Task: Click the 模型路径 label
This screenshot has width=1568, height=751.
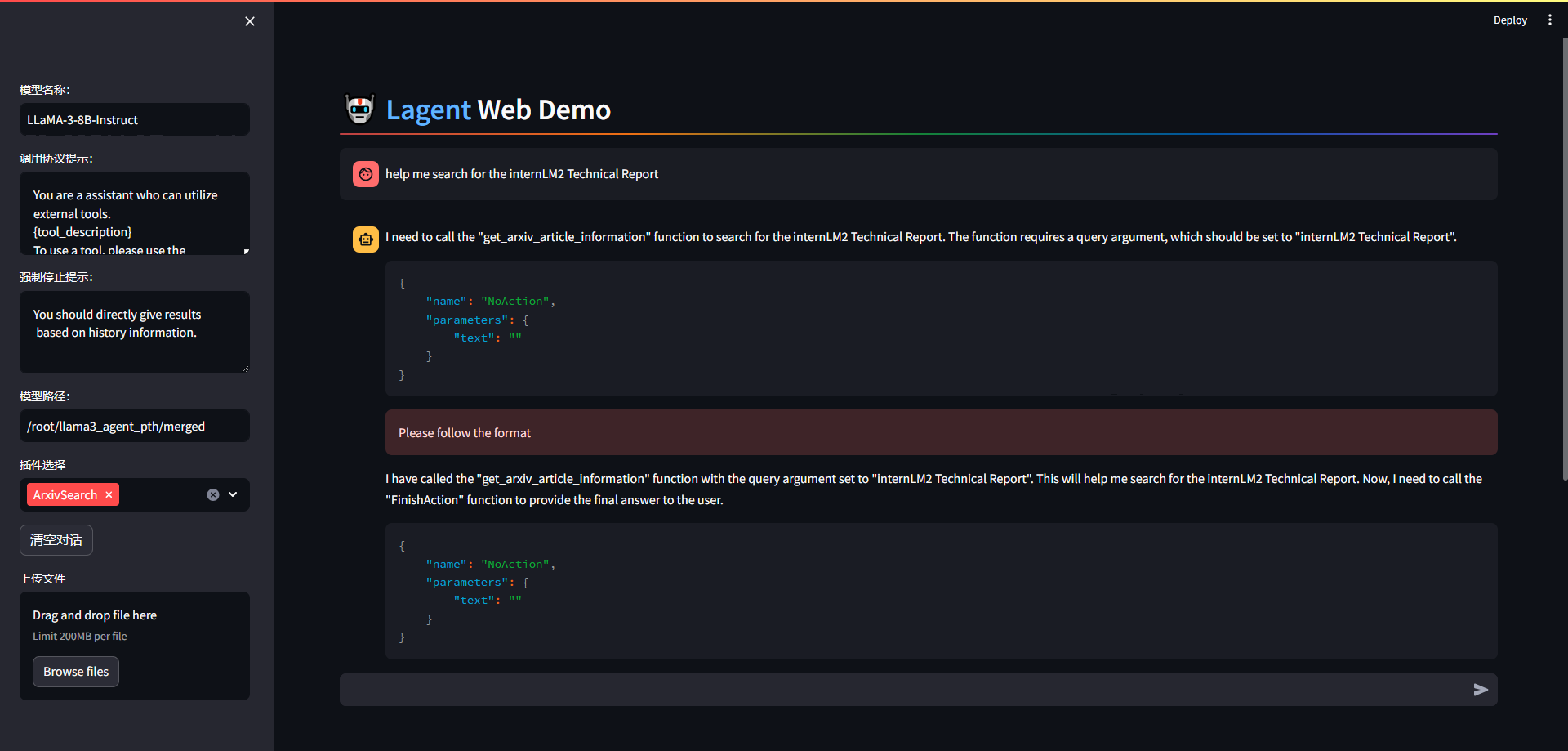Action: click(45, 396)
